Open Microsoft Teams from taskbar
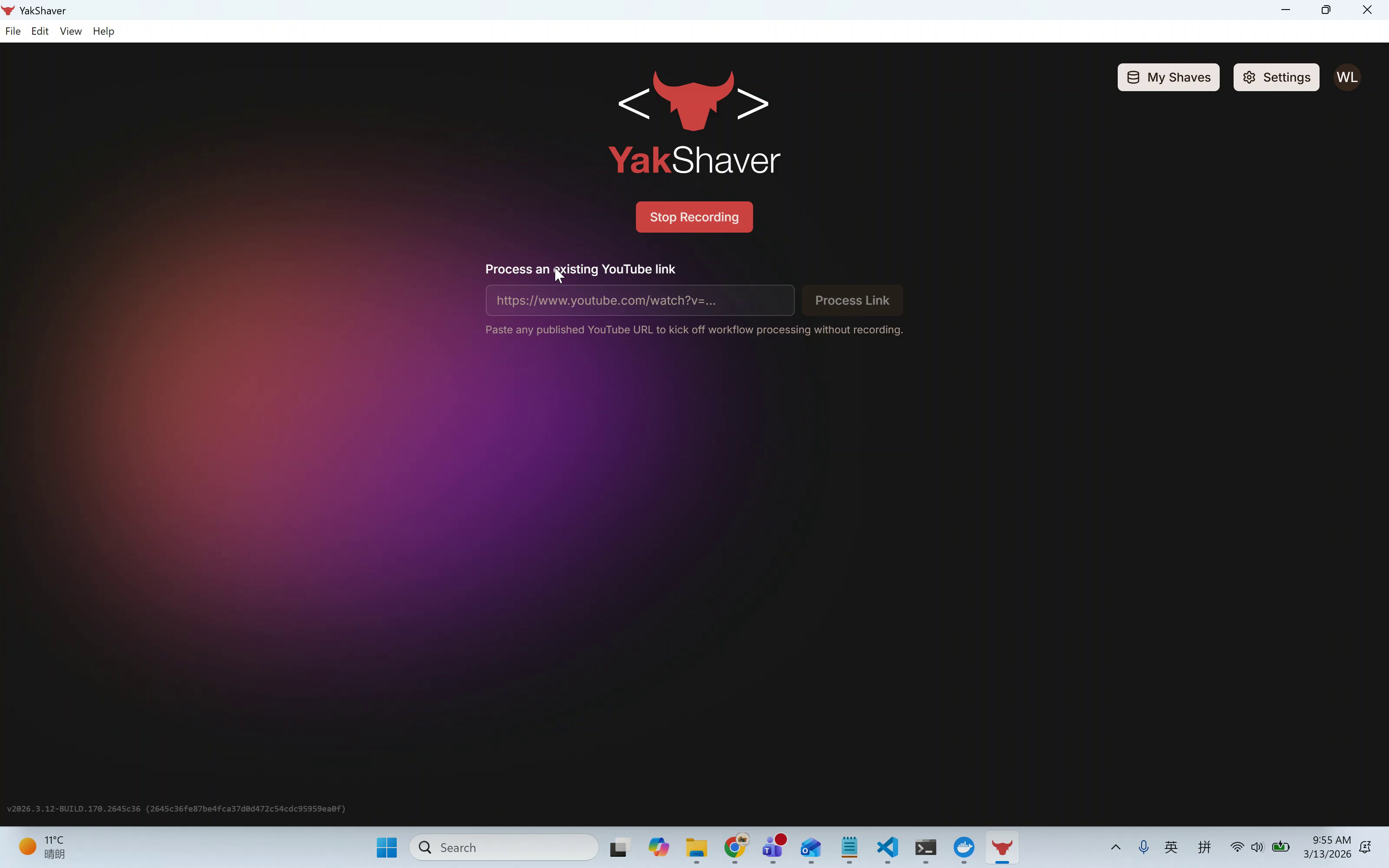This screenshot has width=1389, height=868. click(773, 847)
